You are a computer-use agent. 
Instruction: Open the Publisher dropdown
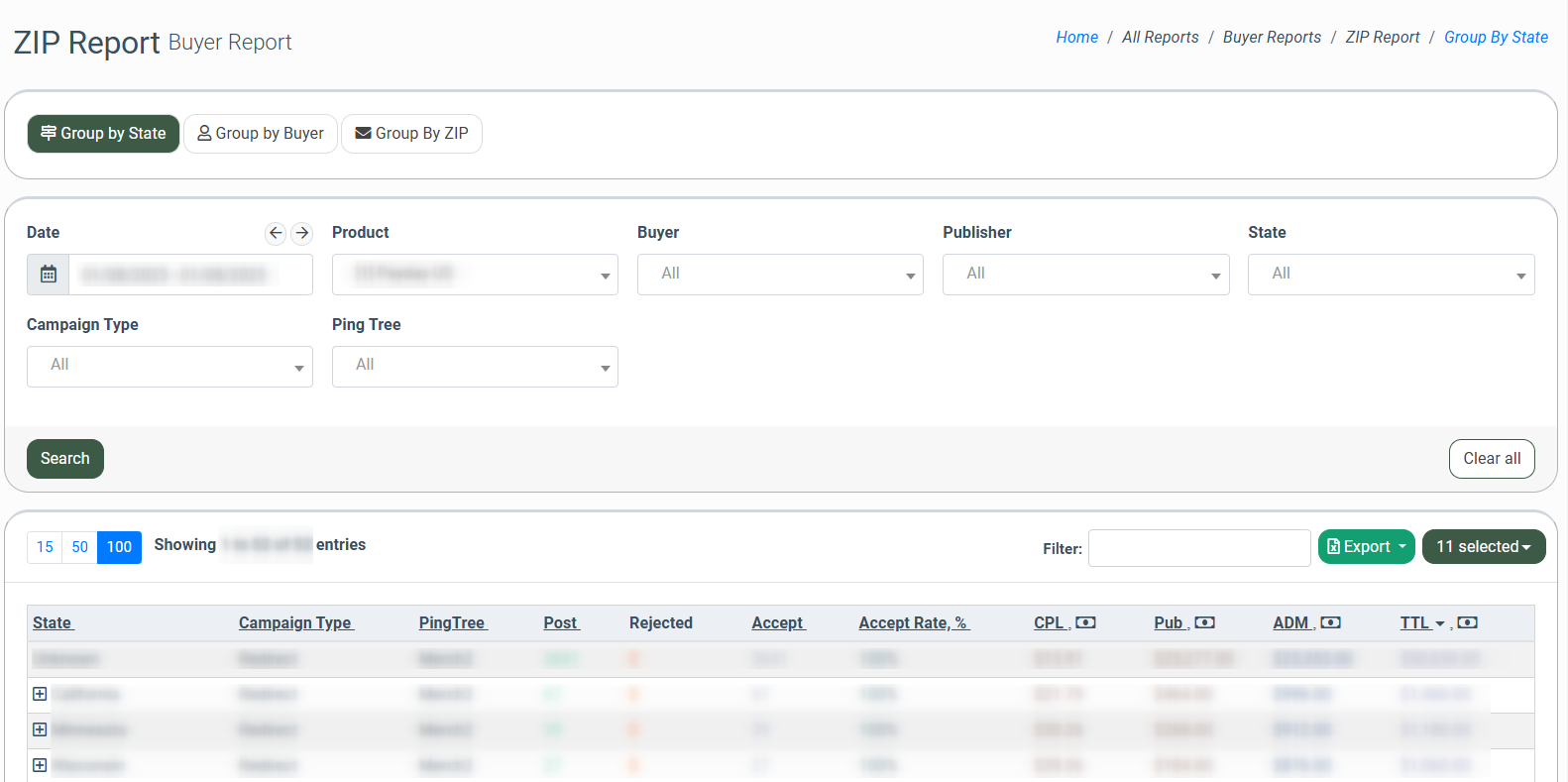[1085, 275]
